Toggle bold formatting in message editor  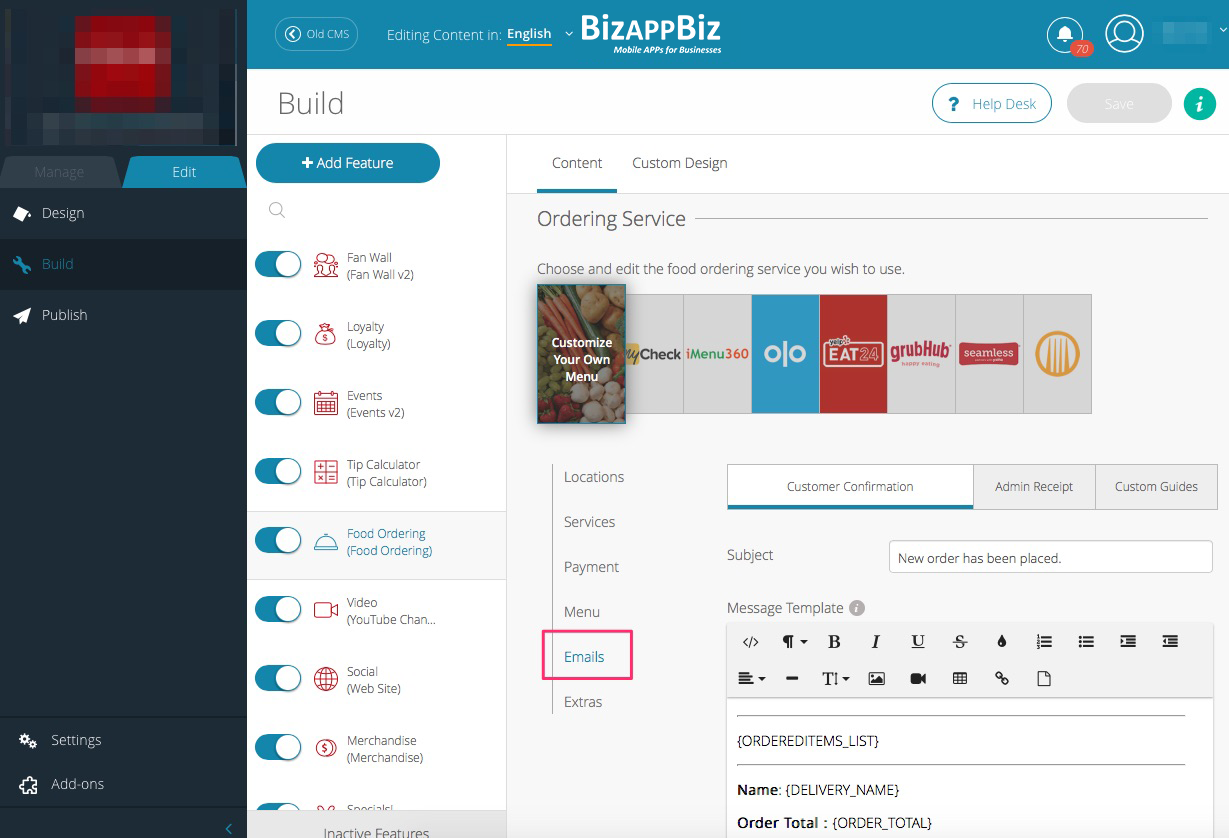[x=834, y=642]
